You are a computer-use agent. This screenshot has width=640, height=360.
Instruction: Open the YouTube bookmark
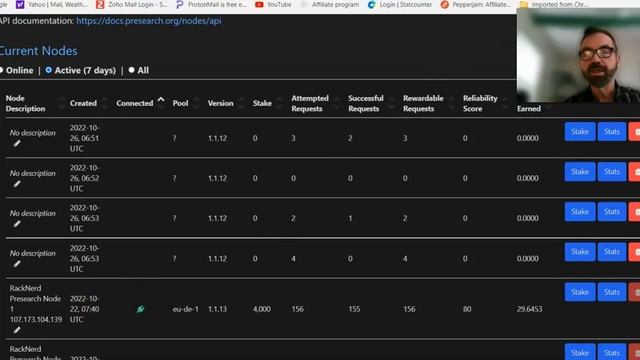click(x=273, y=4)
